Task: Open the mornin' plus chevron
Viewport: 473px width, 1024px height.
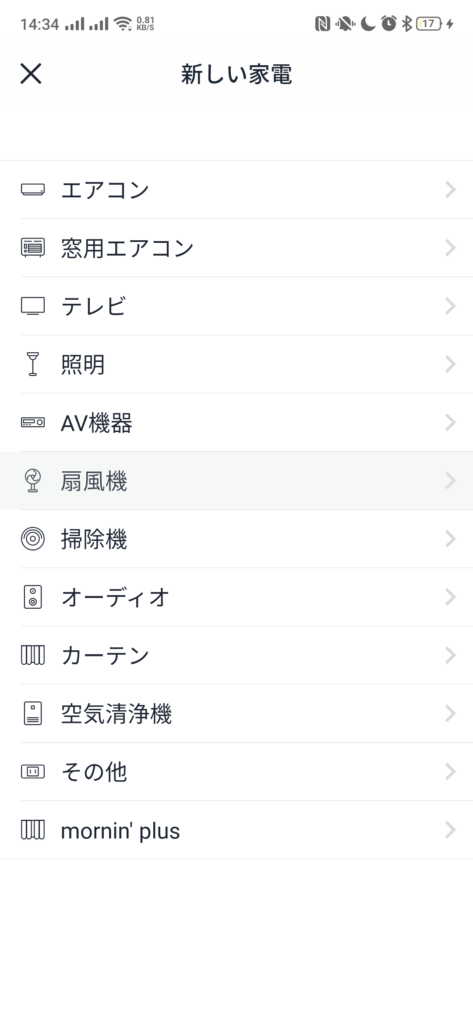Action: click(x=450, y=830)
